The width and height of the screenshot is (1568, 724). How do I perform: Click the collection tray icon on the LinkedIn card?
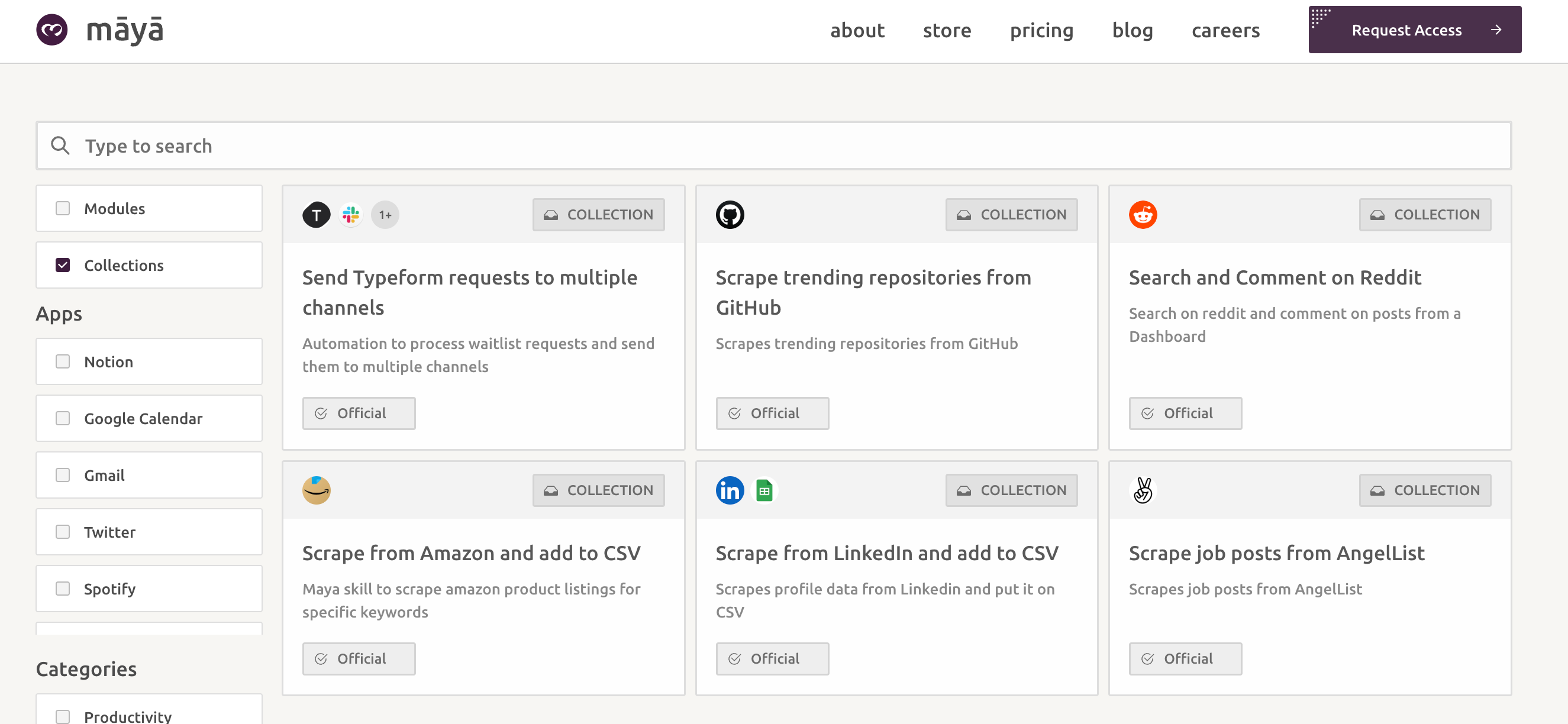963,490
